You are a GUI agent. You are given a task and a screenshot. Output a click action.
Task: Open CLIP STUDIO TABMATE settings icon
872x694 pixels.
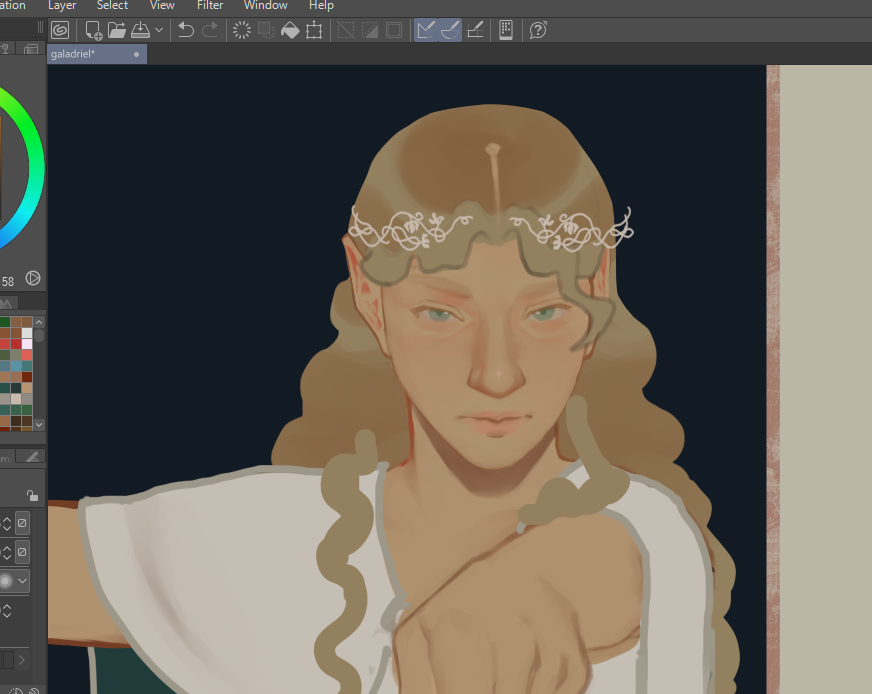(x=506, y=30)
